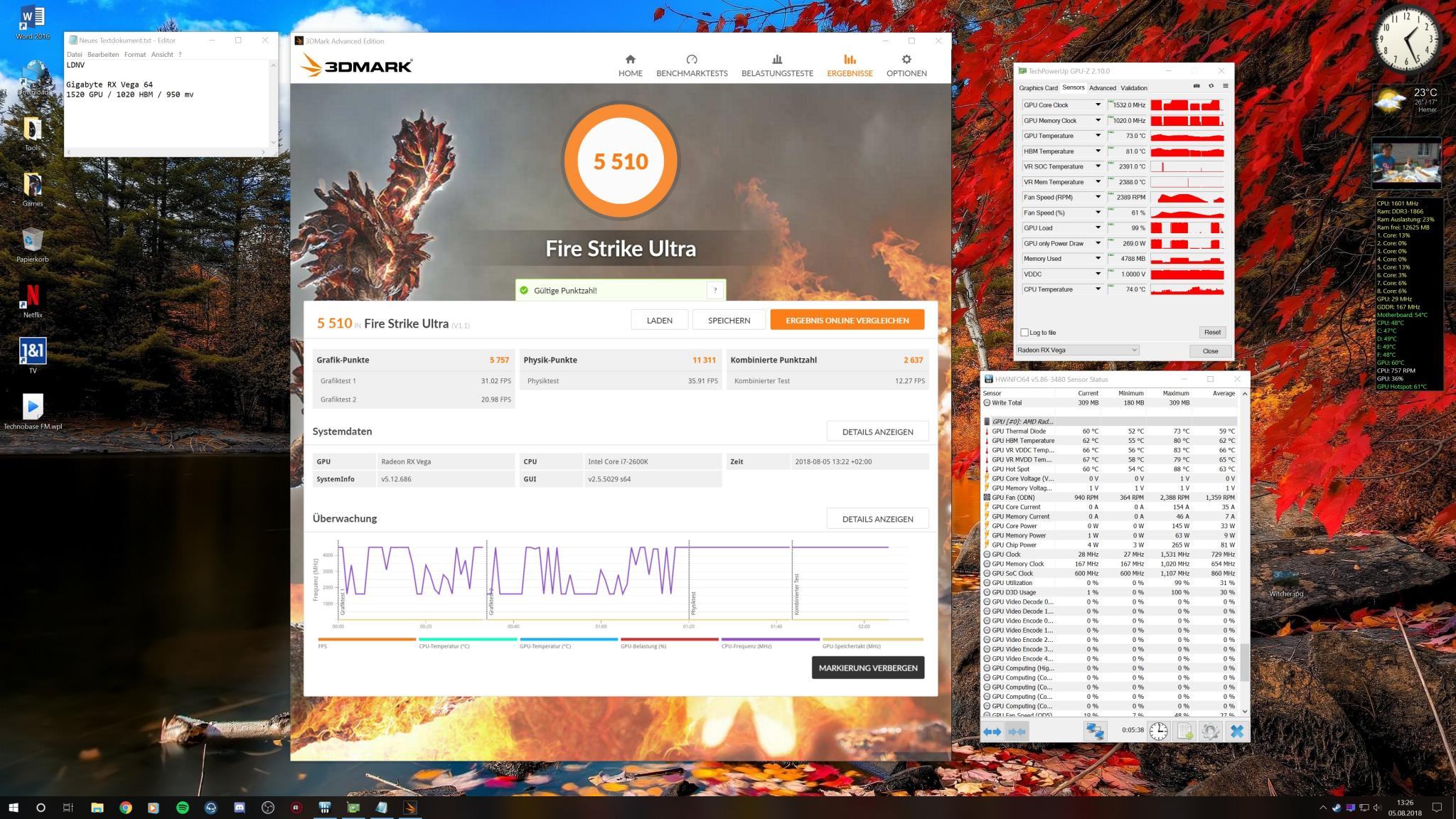
Task: Click HWiNFO network computers icon
Action: [1095, 731]
